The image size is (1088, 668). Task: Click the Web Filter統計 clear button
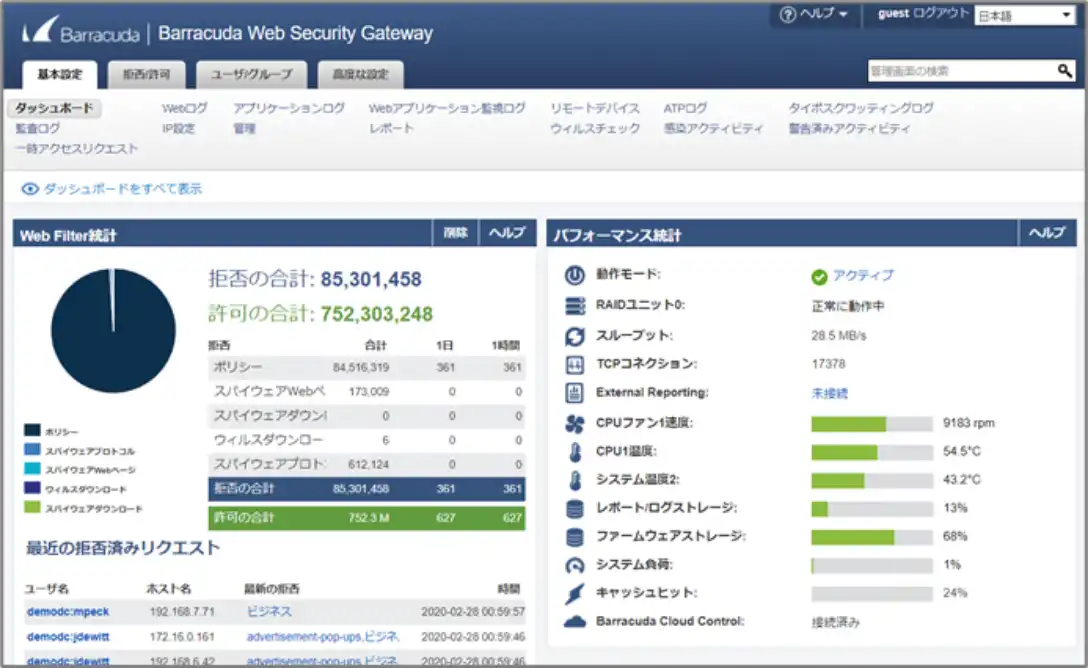tap(455, 233)
